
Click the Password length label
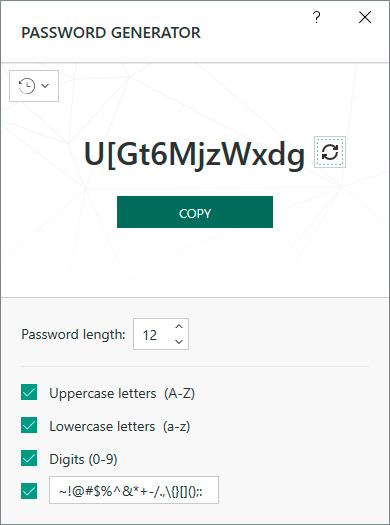(73, 334)
